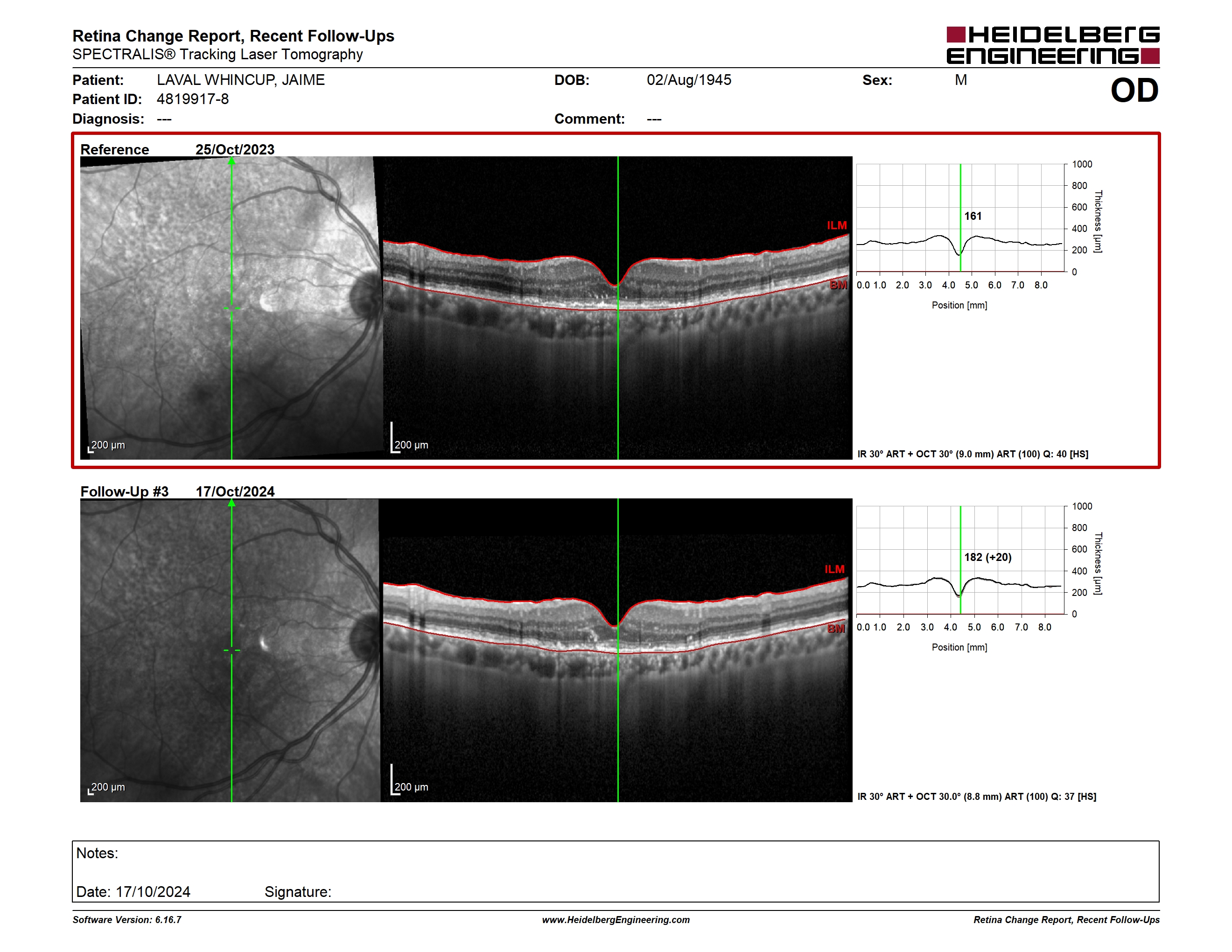Click the OD eye label
The image size is (1232, 952).
coord(1134,90)
